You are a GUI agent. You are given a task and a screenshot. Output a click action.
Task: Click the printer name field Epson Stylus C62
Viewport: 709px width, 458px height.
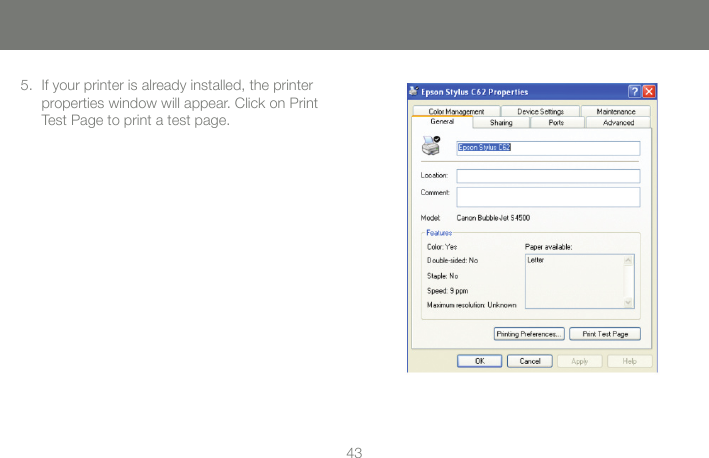click(548, 148)
